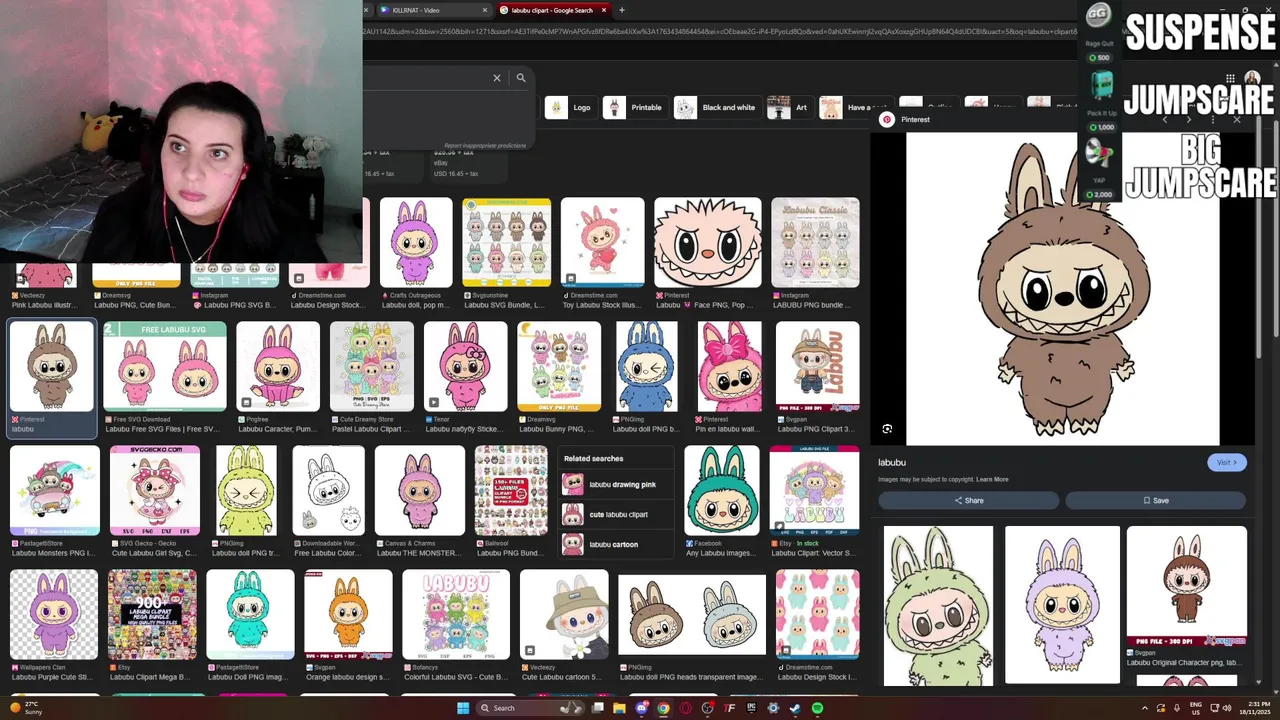Open Steam from the taskbar
Screen dimensions: 1280x720
[795, 708]
